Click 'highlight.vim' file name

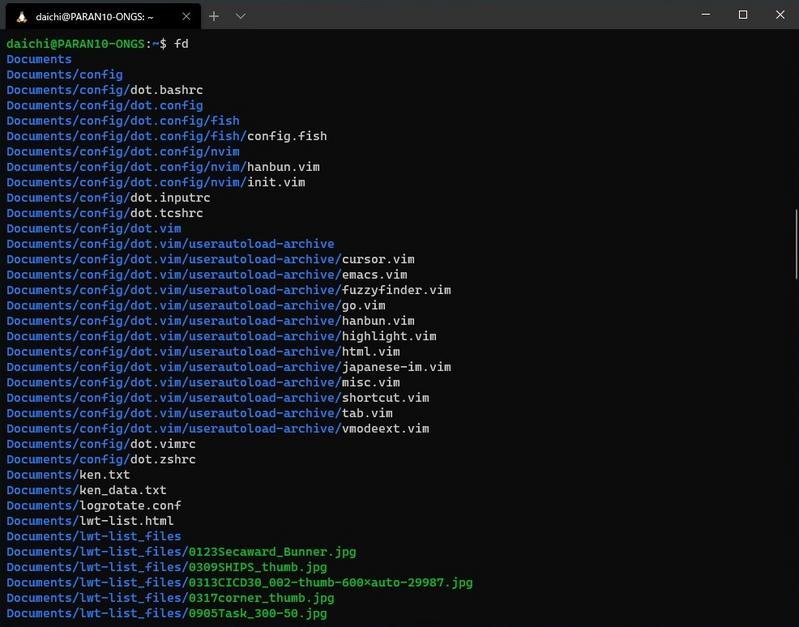pyautogui.click(x=389, y=336)
